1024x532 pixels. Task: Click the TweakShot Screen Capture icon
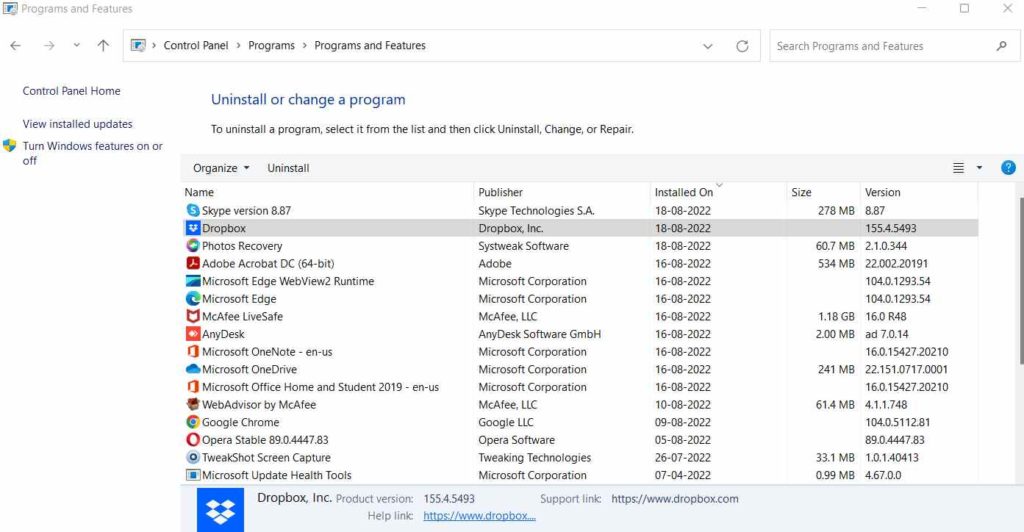tap(193, 457)
